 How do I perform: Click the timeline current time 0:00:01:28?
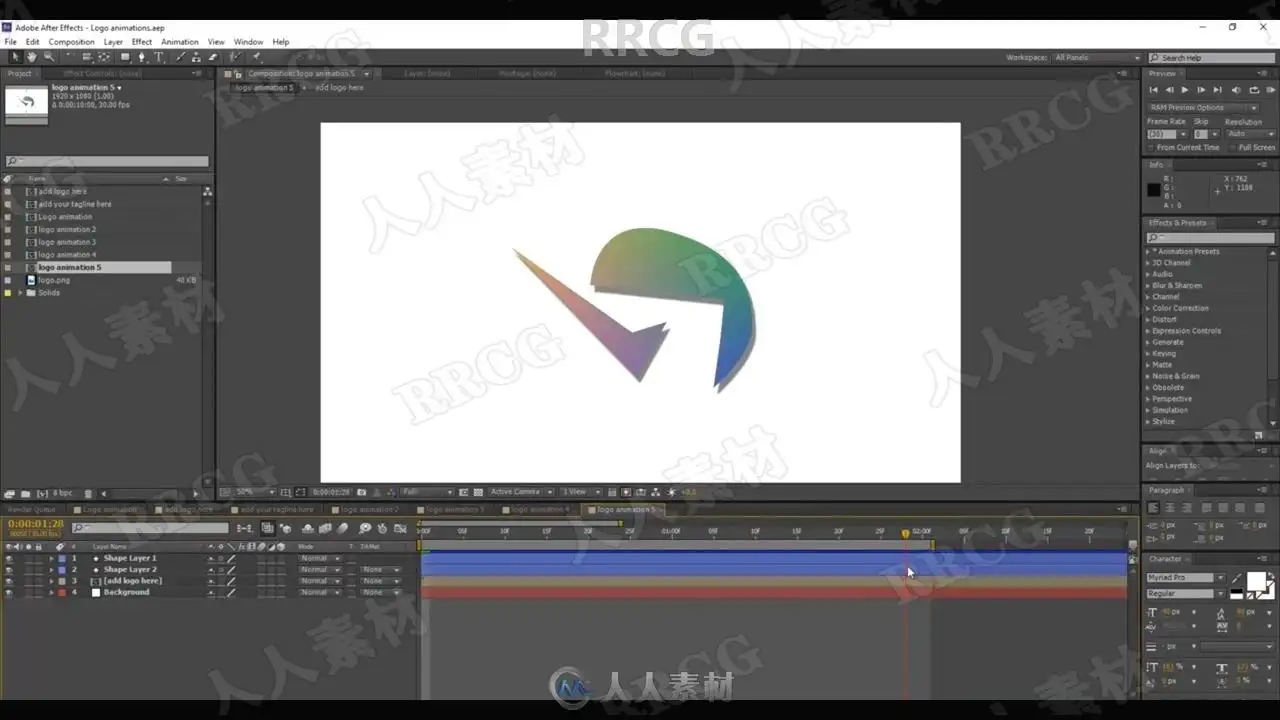pos(36,523)
